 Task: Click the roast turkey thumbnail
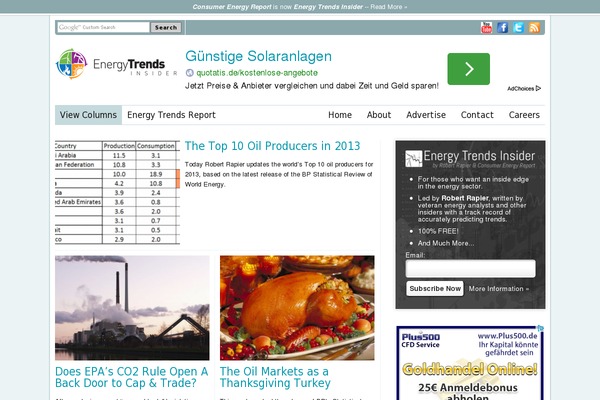point(297,308)
